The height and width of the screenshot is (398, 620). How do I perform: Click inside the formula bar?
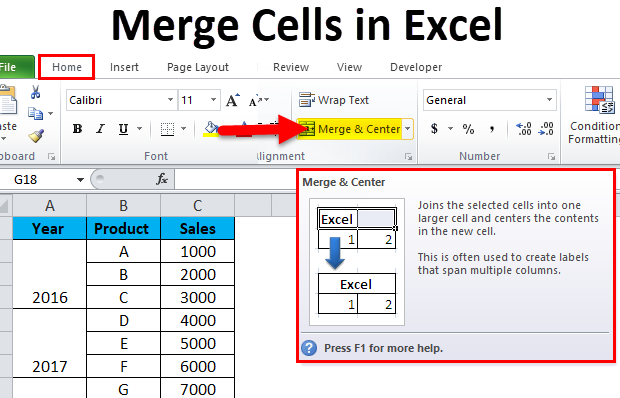235,180
